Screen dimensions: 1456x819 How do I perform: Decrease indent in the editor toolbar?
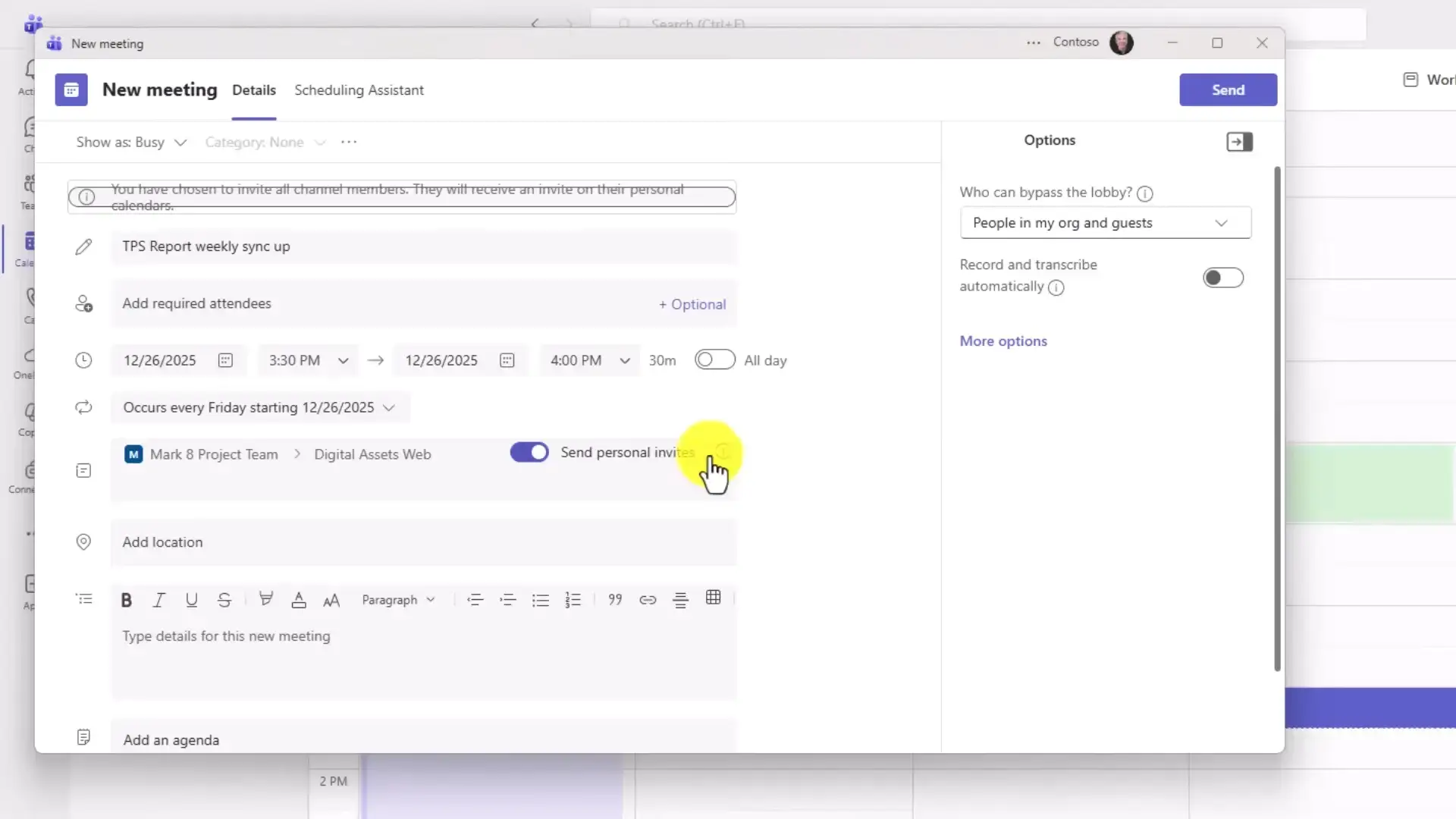475,600
